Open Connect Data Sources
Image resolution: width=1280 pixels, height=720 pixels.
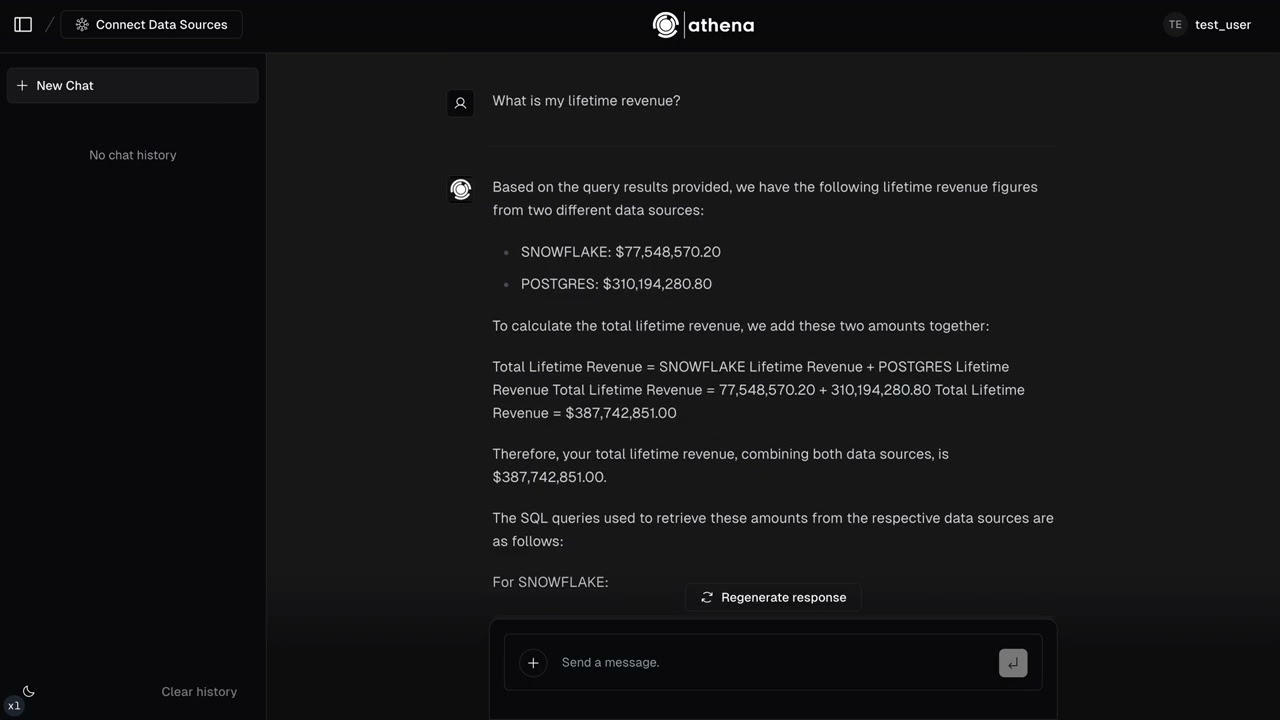coord(152,25)
